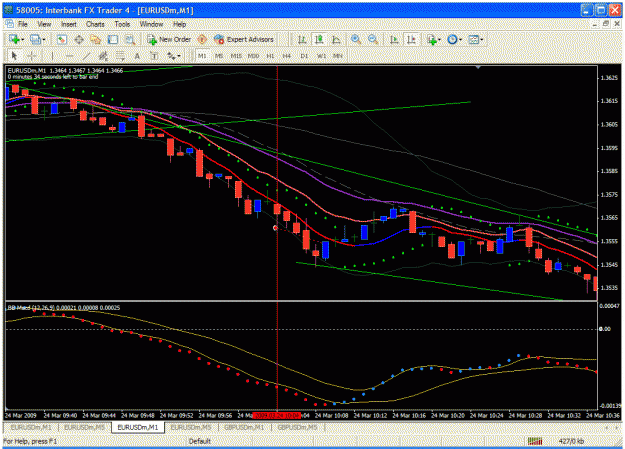The height and width of the screenshot is (449, 625).
Task: Click the chart shift triangle marker
Action: pyautogui.click(x=478, y=68)
